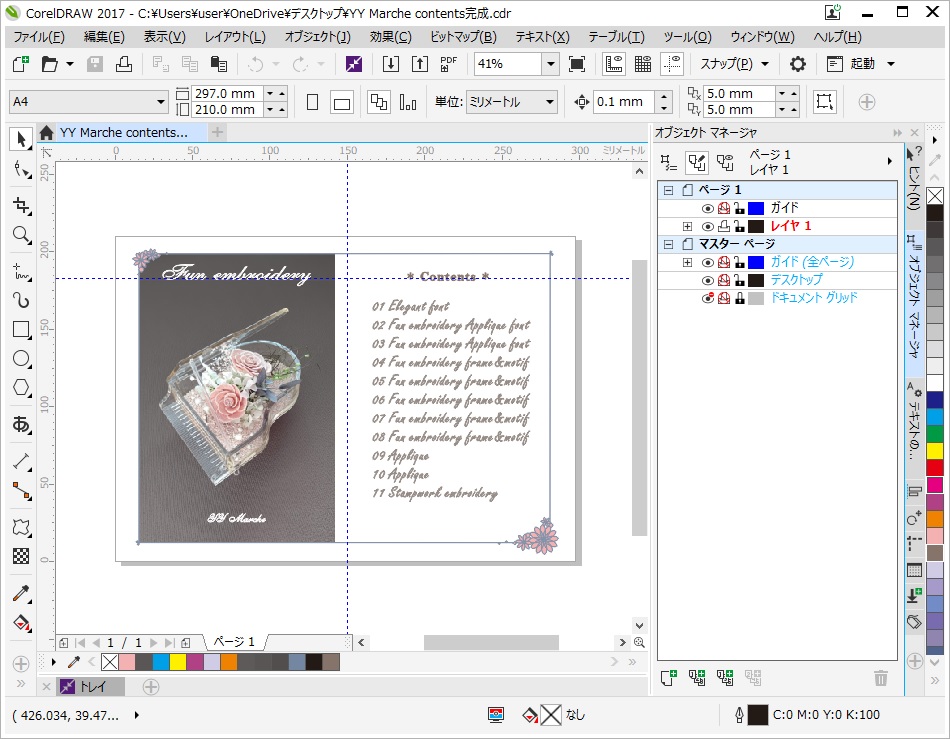Screen dimensions: 950x739
Task: Toggle visibility eye of デスクトップ layer
Action: (x=707, y=280)
